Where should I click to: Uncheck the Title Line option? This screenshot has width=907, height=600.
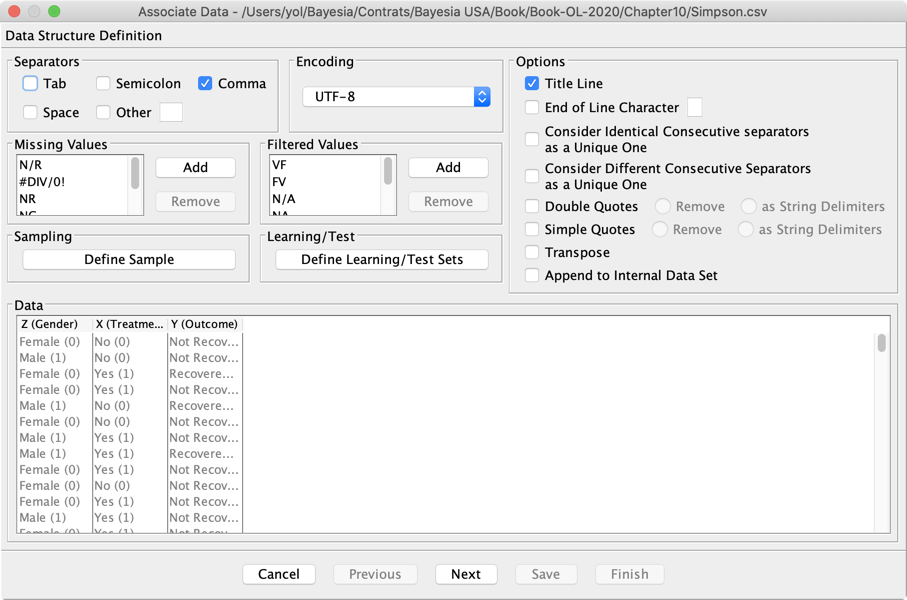point(532,84)
